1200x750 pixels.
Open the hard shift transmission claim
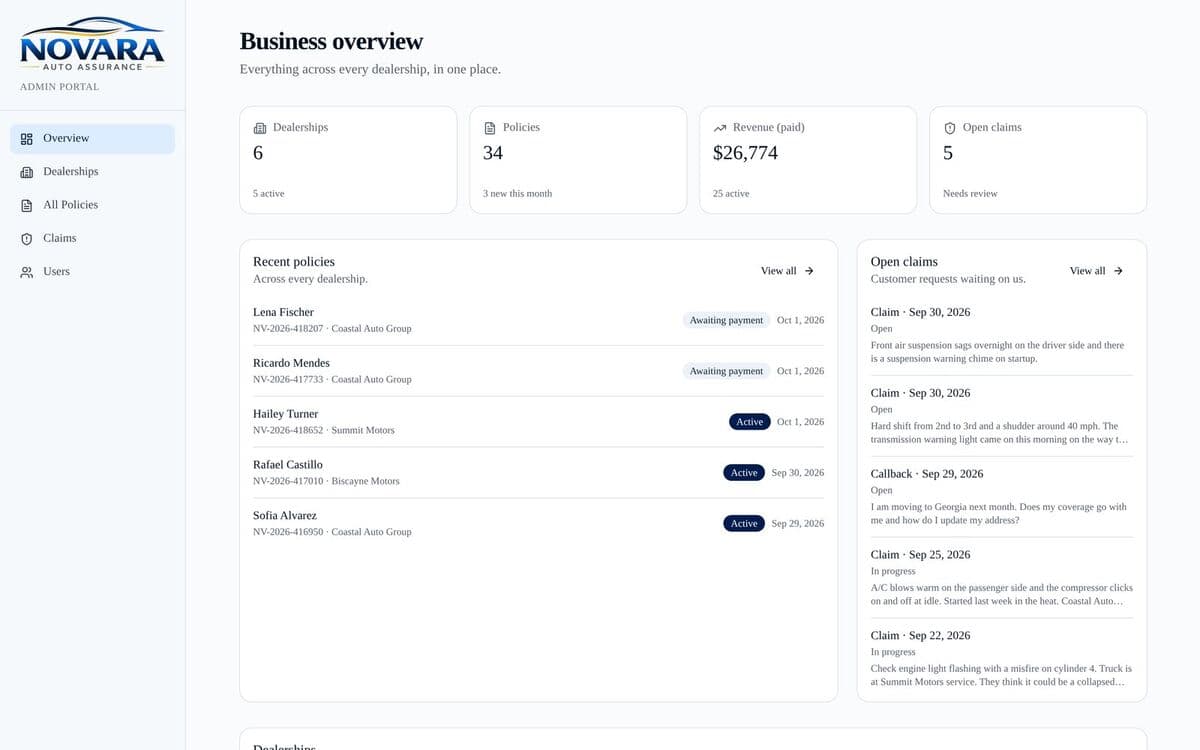pyautogui.click(x=1001, y=416)
